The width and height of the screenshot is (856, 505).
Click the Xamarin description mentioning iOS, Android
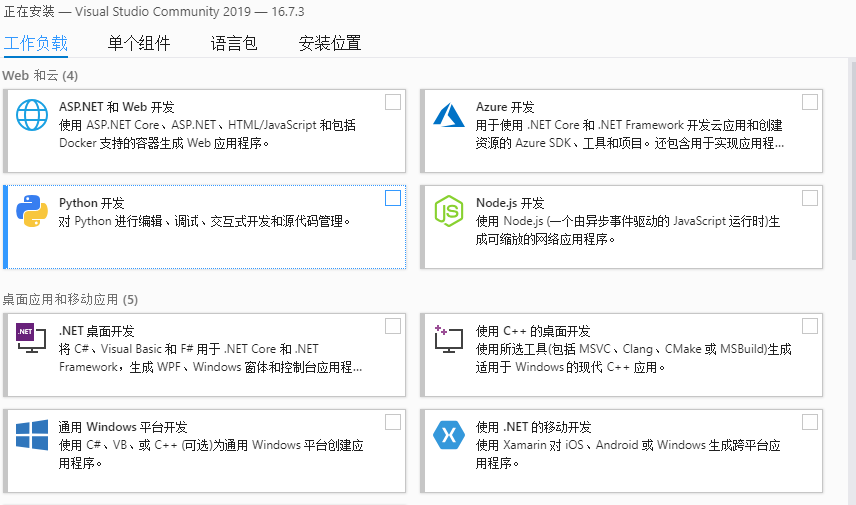[x=628, y=454]
